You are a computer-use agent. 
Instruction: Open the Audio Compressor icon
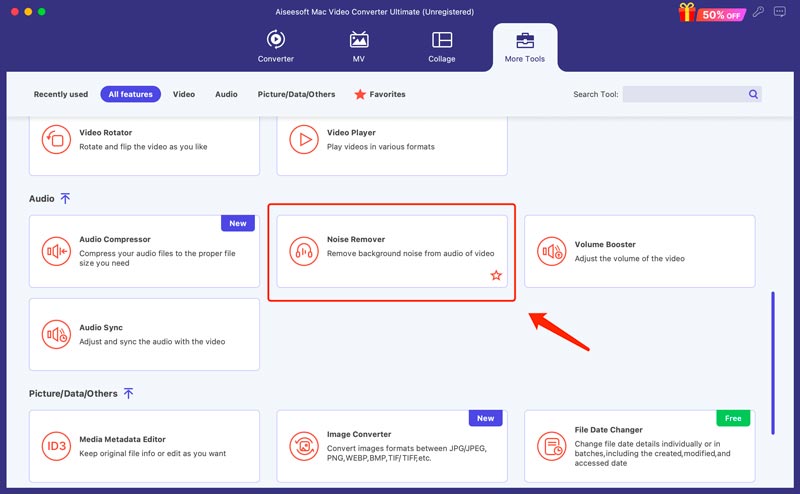(55, 251)
